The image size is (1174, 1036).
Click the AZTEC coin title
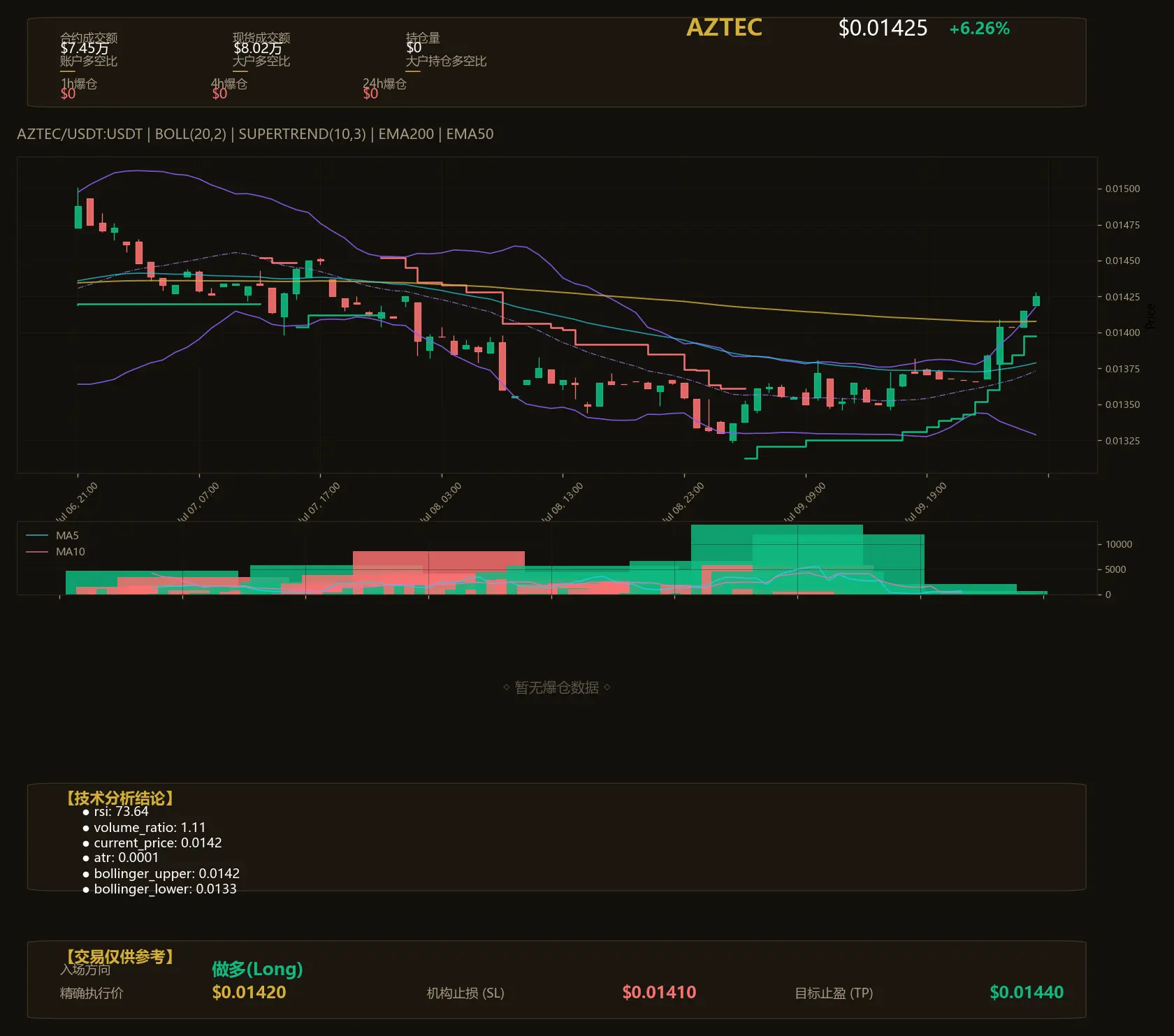tap(724, 27)
